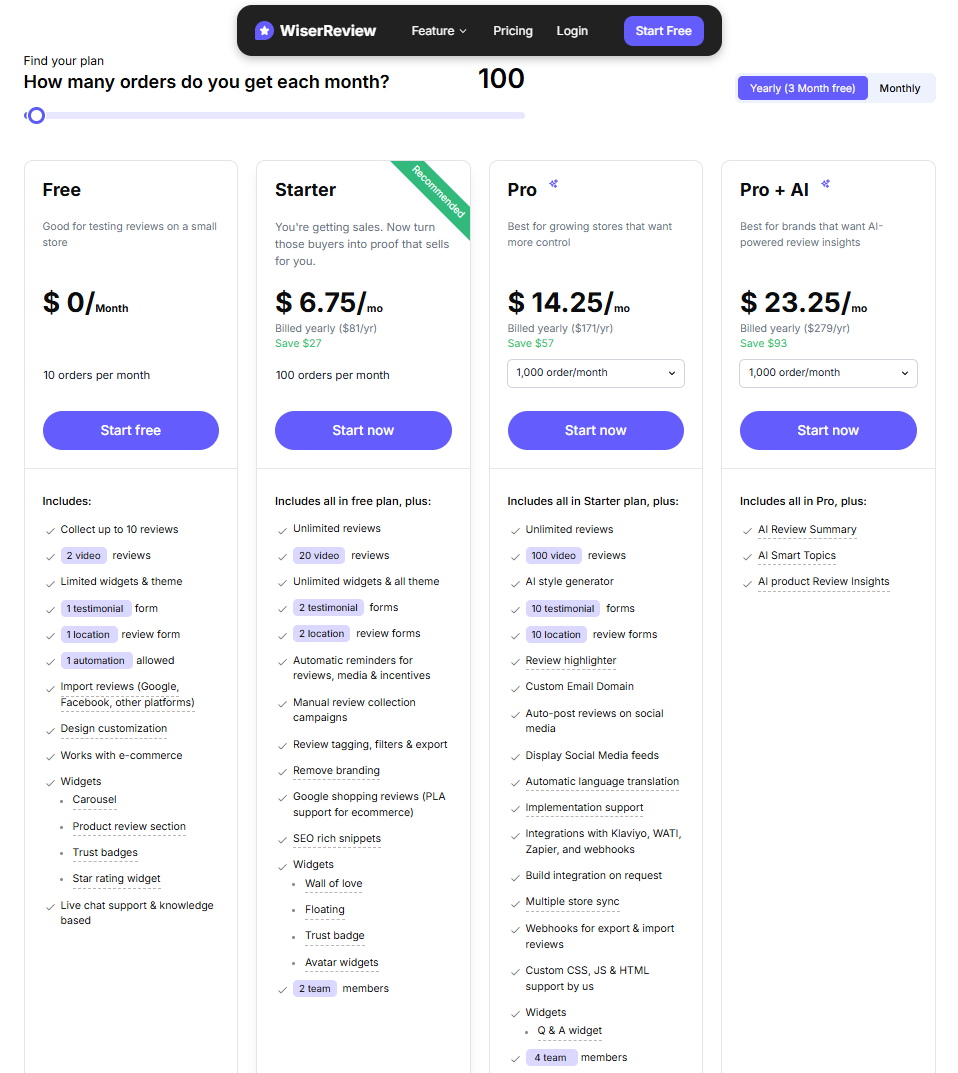Open the order quantity dropdown in Pro + AI
Screen dimensions: 958x1073
pos(828,373)
